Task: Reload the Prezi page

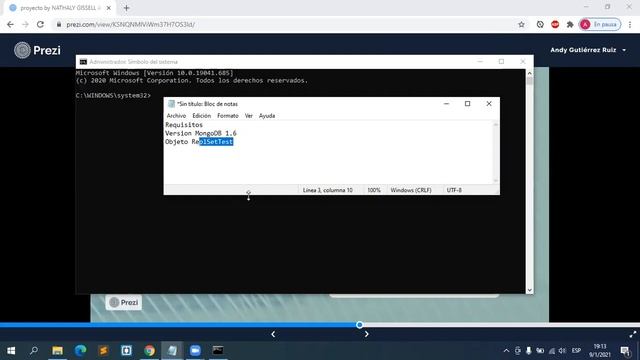Action: click(40, 24)
